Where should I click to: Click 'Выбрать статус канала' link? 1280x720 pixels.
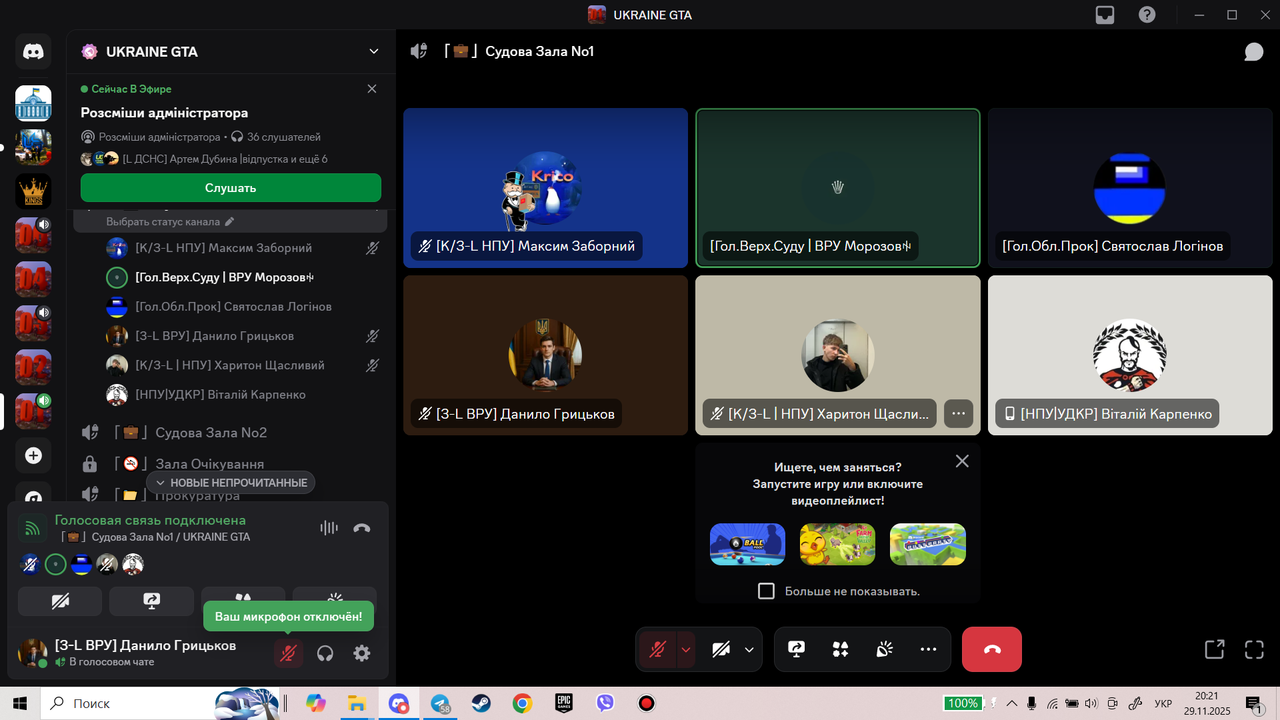pyautogui.click(x=164, y=222)
